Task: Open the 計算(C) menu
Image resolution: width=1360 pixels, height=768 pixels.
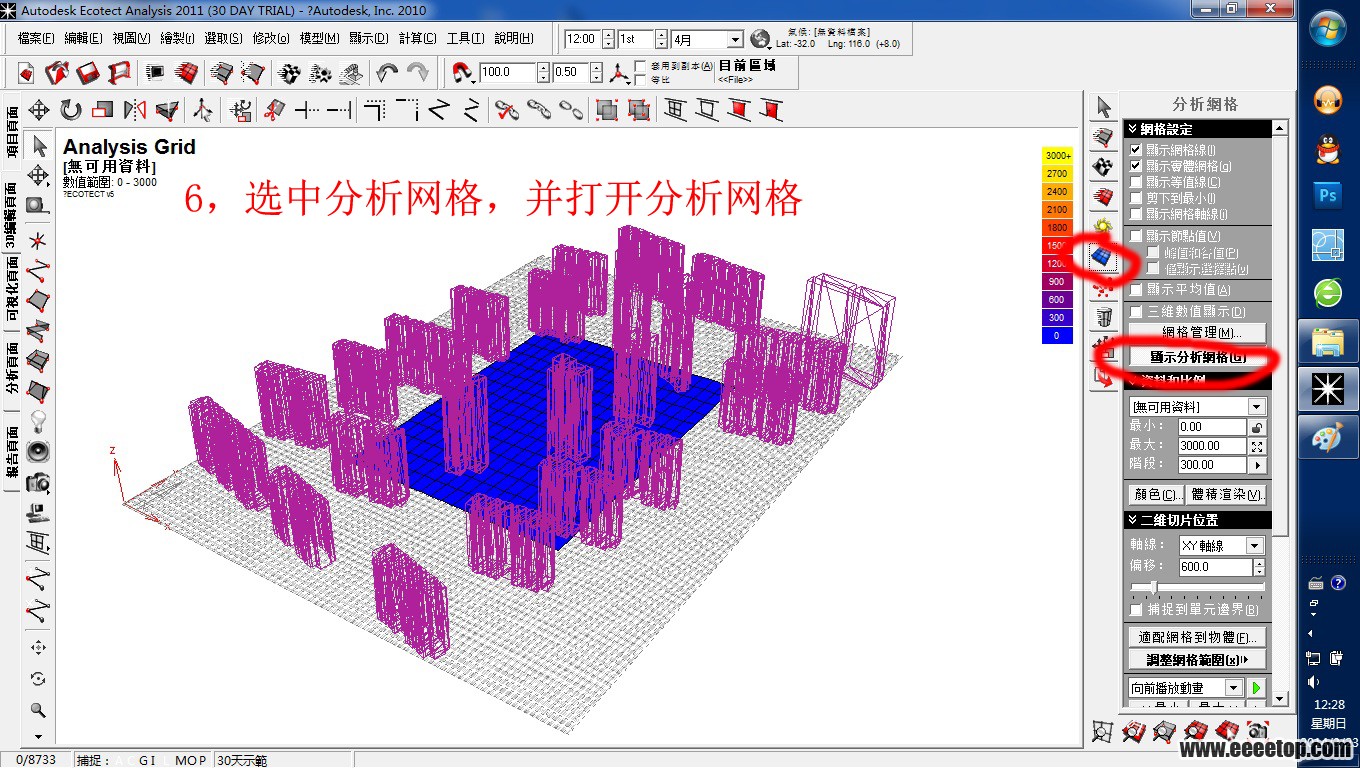Action: (x=417, y=39)
